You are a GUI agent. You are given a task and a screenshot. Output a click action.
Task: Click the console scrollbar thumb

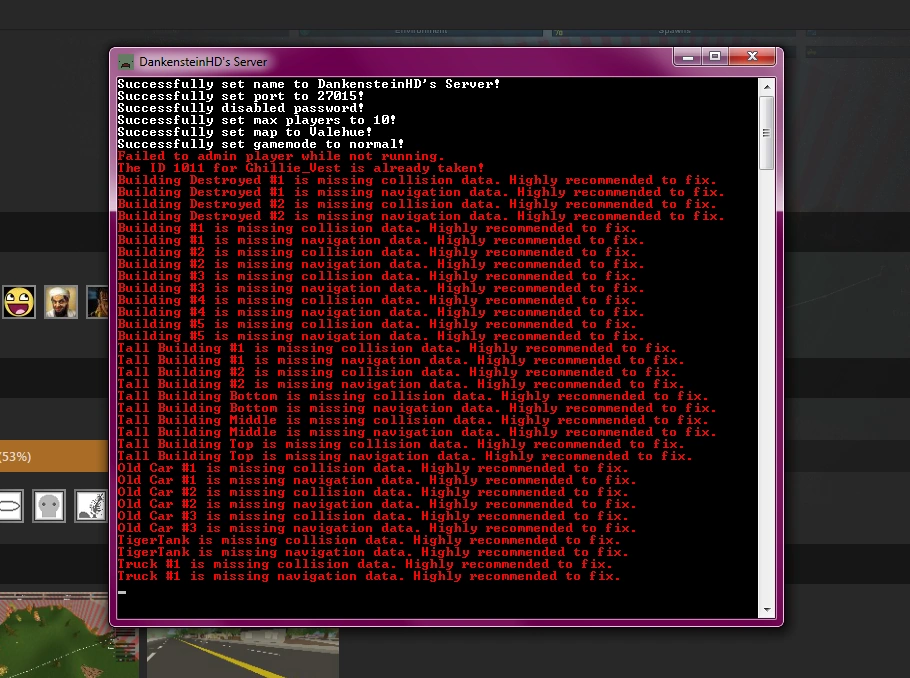pyautogui.click(x=767, y=134)
